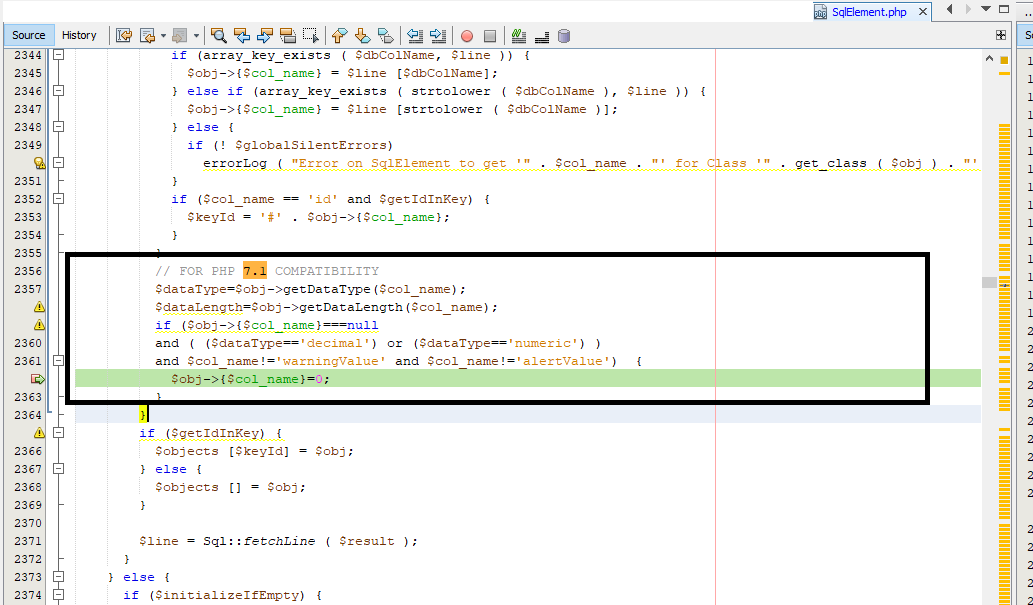1033x605 pixels.
Task: Collapse the code fold at line 2361
Action: coord(58,361)
